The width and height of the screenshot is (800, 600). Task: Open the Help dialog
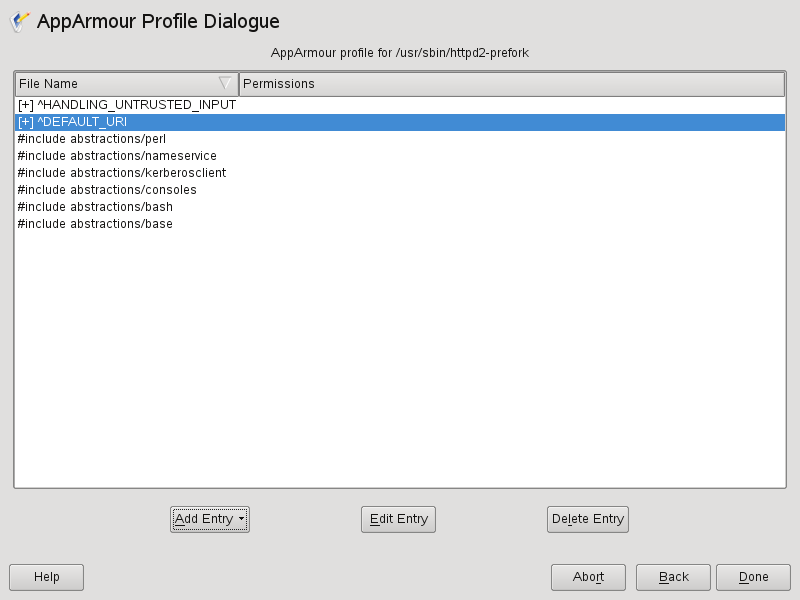(46, 577)
